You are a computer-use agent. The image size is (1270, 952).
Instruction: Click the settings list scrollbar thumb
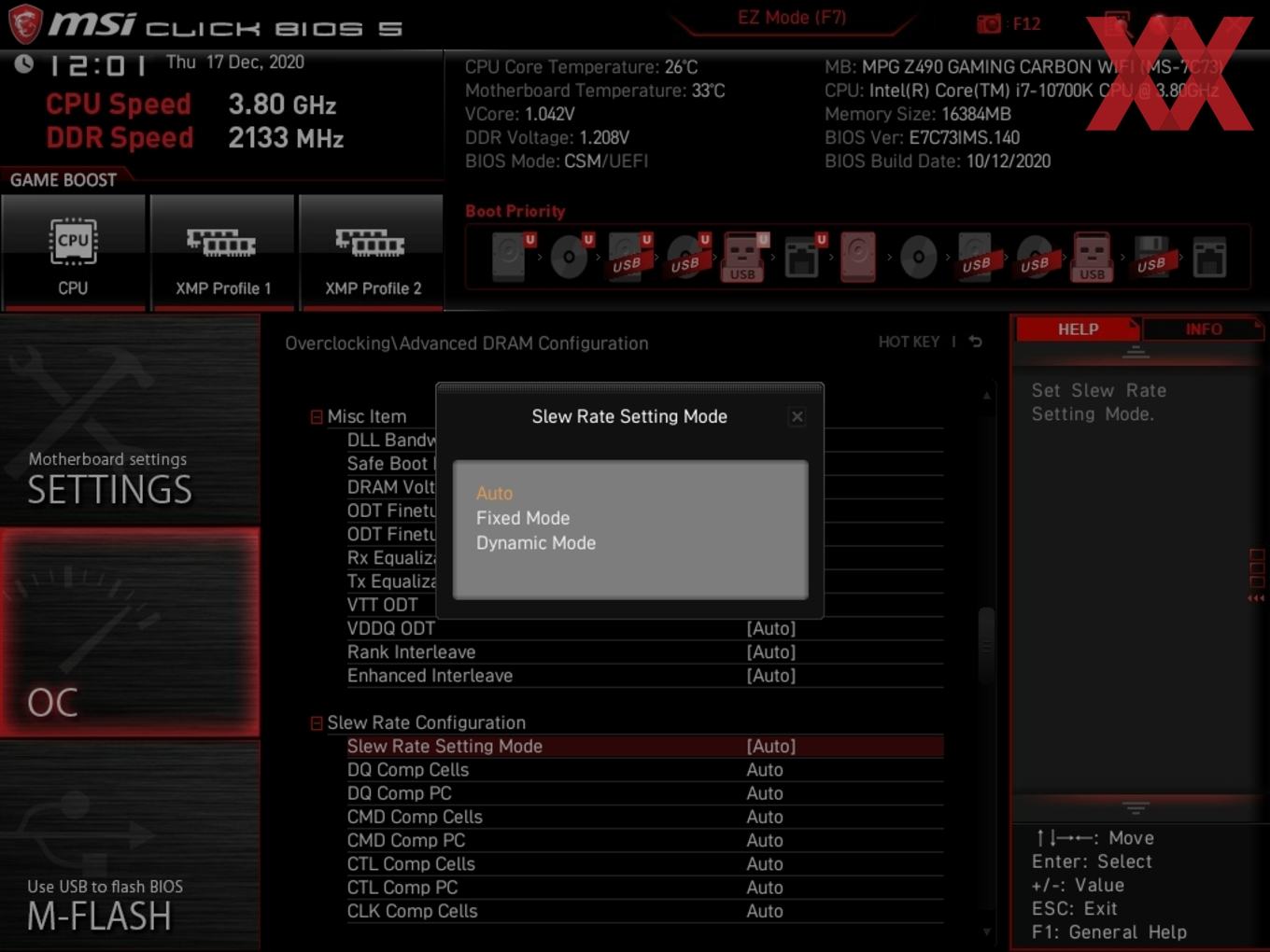[986, 646]
